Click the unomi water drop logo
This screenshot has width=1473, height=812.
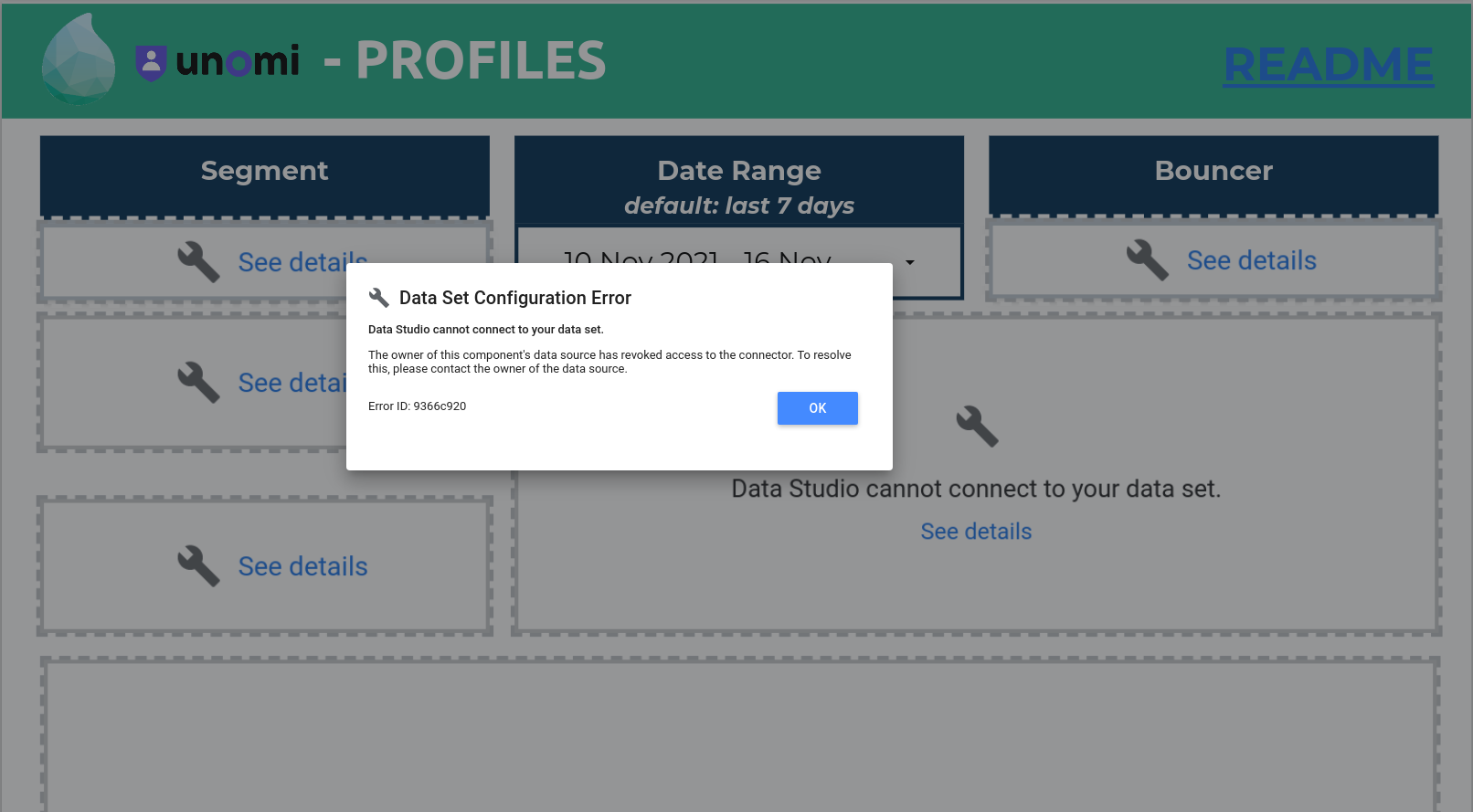pos(79,59)
